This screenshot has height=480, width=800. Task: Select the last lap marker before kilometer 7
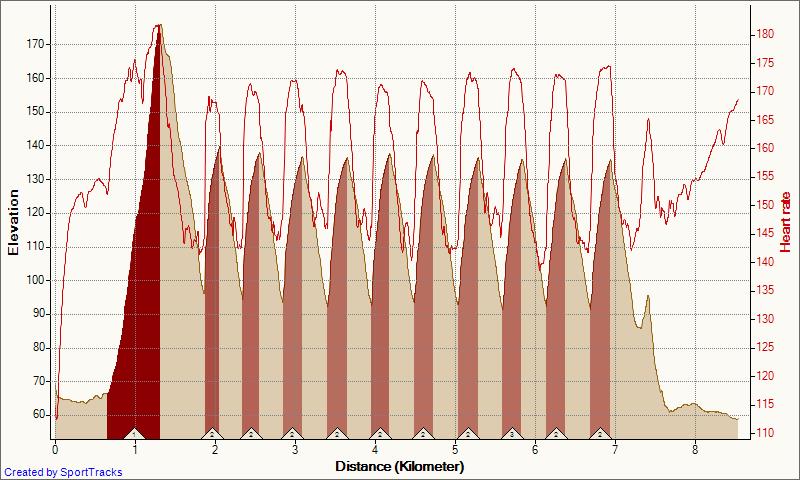click(x=600, y=433)
